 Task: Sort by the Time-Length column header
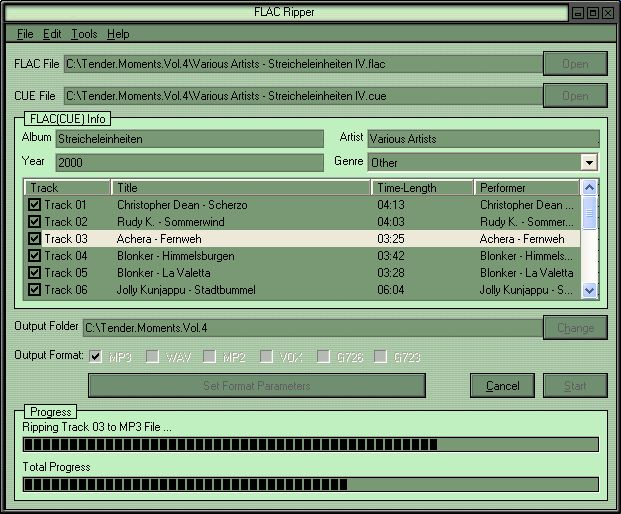pos(422,188)
